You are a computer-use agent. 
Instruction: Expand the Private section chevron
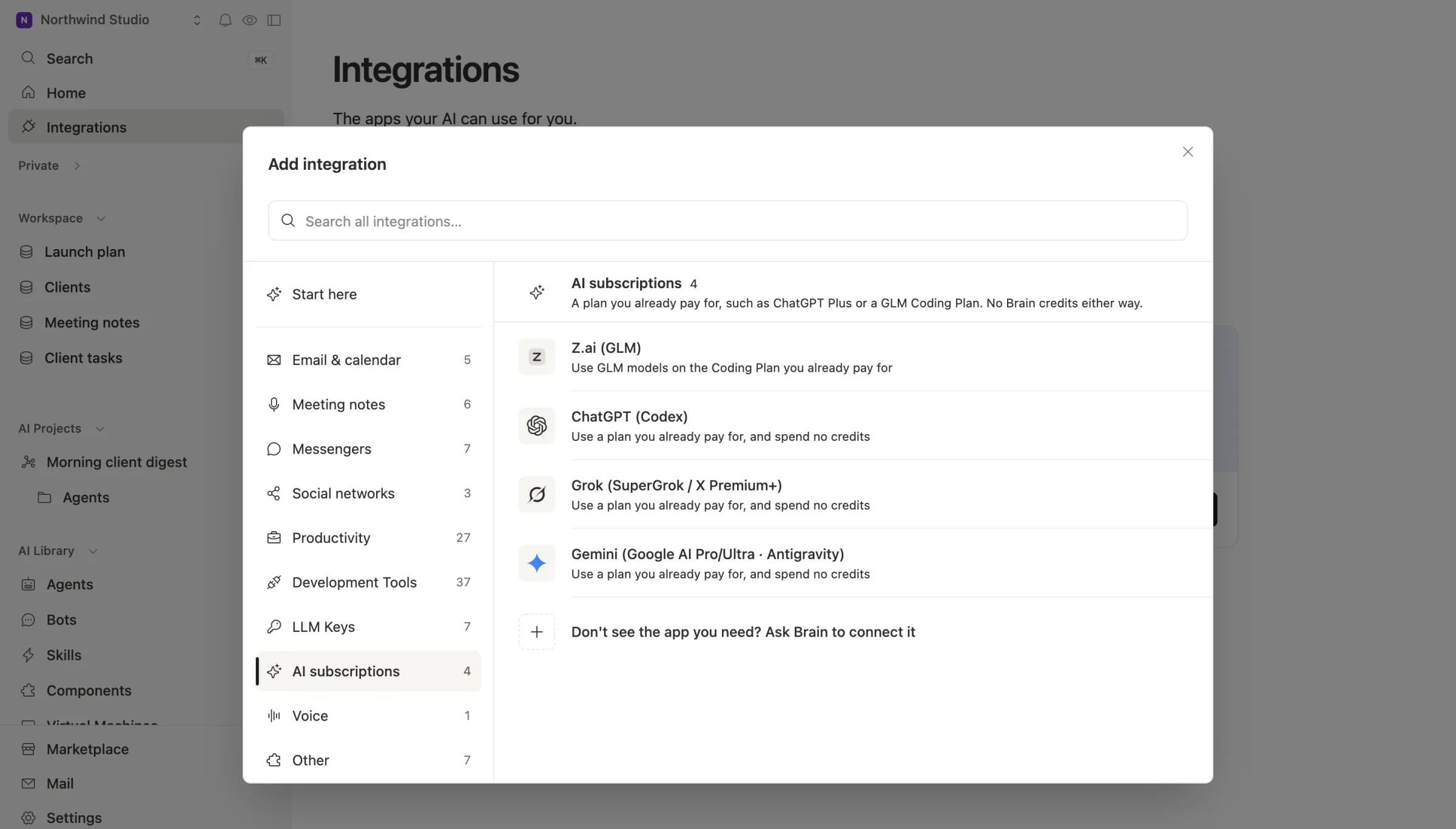[x=77, y=166]
